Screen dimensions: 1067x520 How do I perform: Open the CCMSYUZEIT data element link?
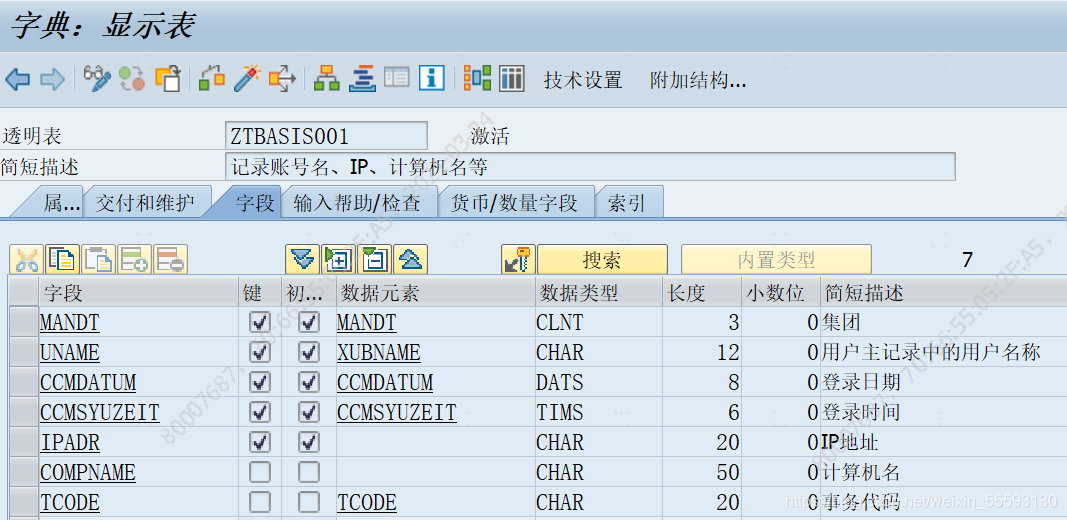(397, 412)
